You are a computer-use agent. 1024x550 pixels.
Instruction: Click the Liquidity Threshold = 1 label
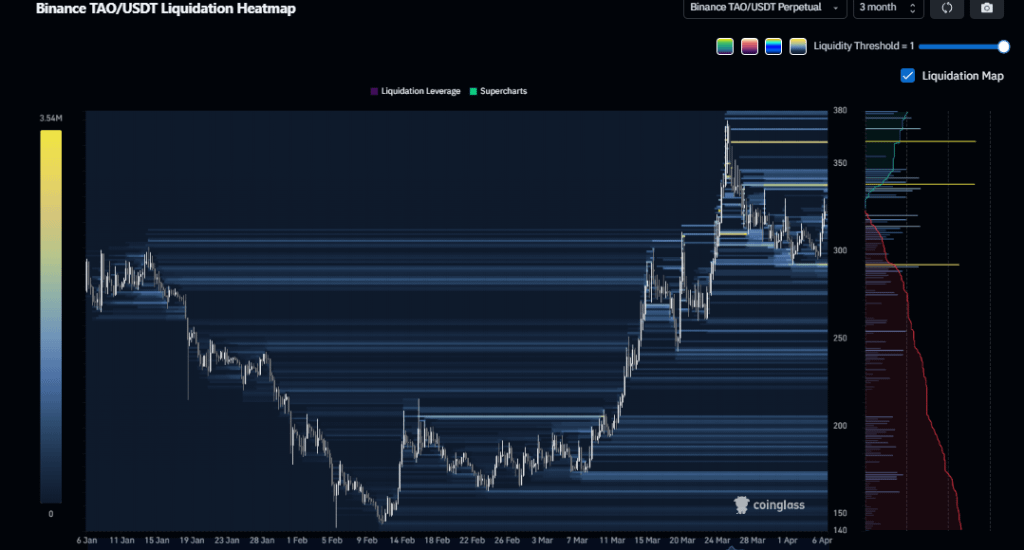[x=863, y=46]
